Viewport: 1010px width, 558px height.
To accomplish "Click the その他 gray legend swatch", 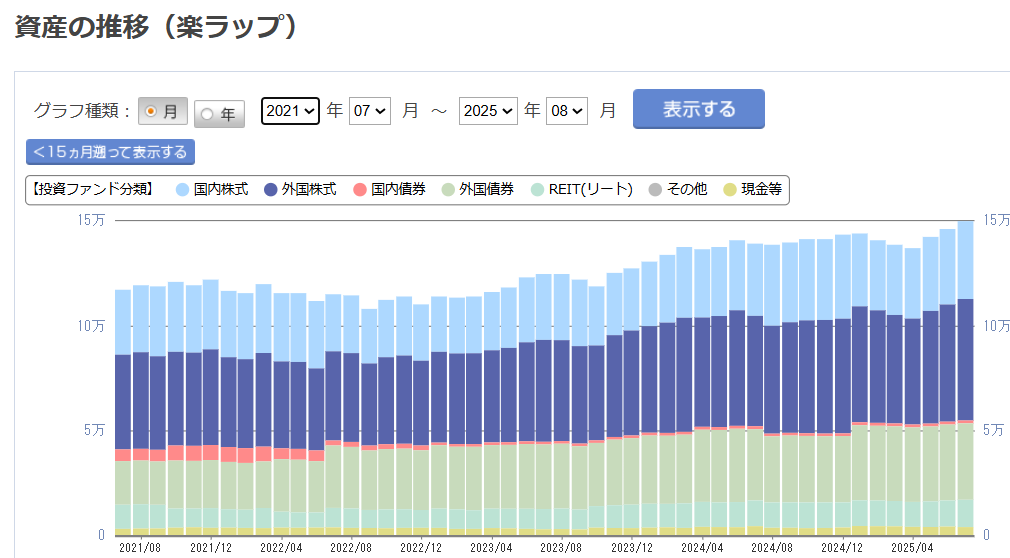I will 655,189.
